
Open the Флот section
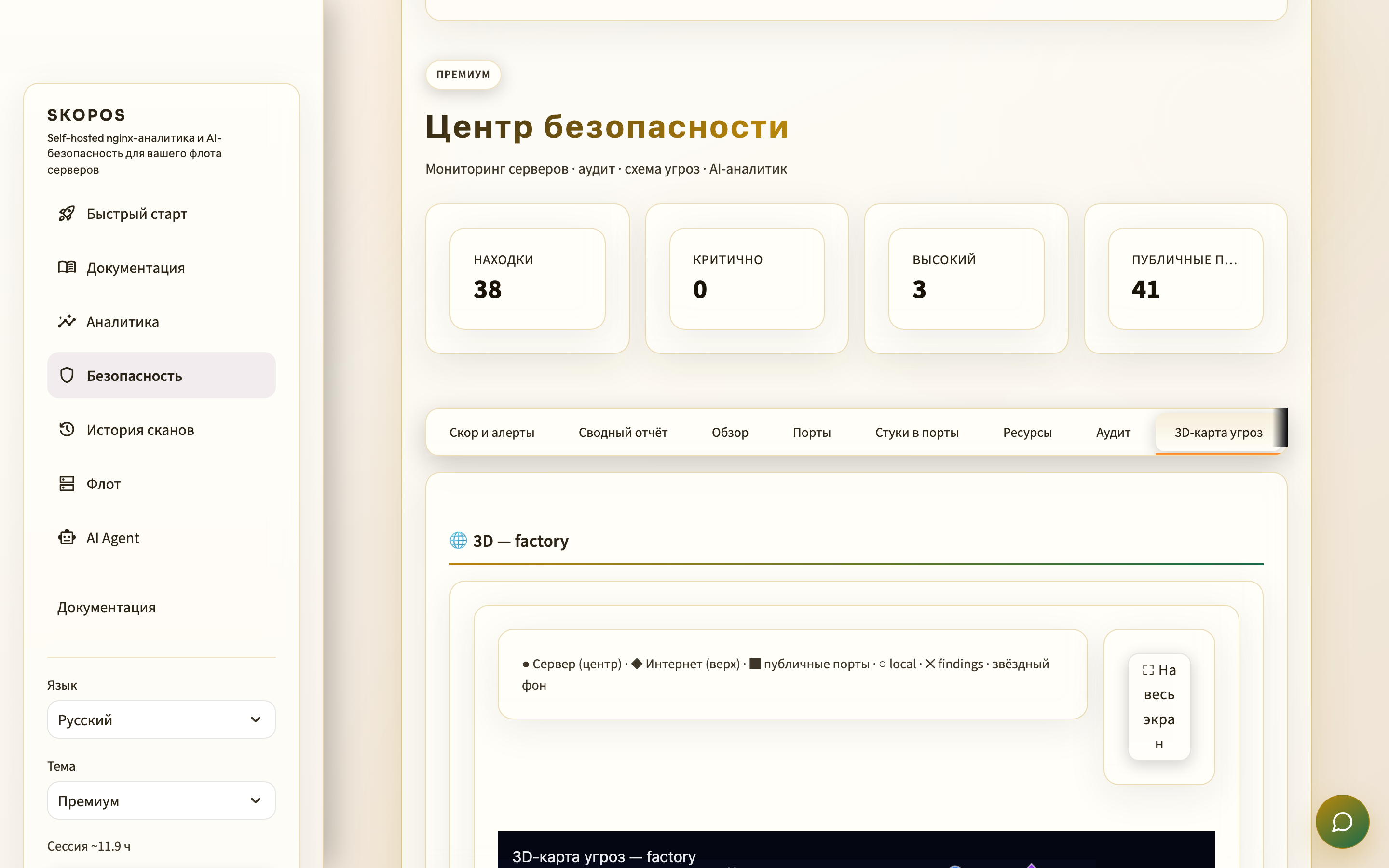click(x=161, y=483)
